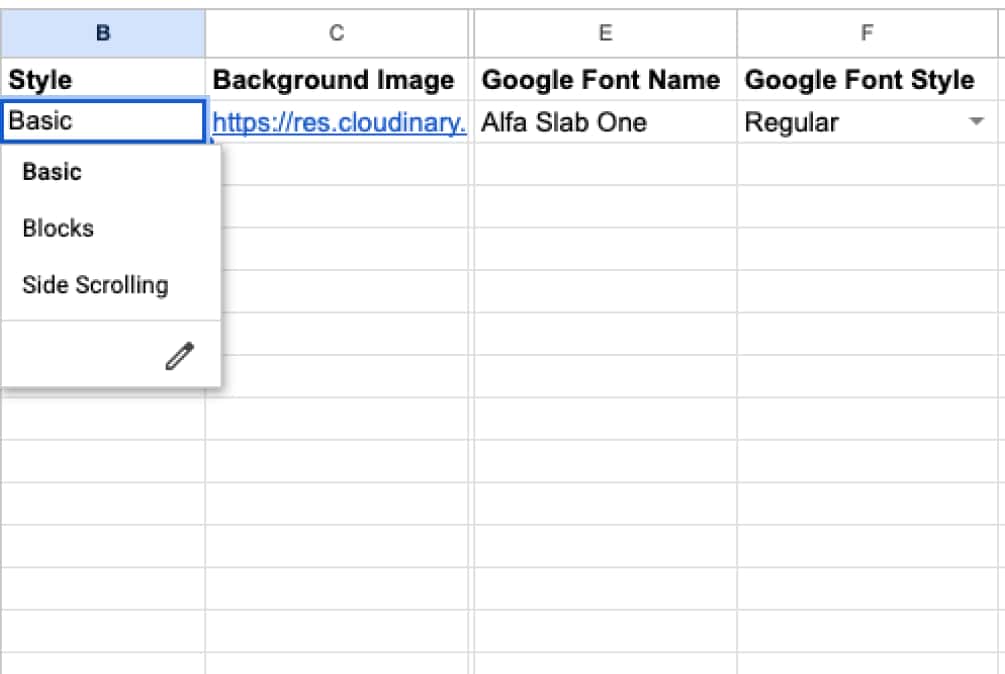Click the hidden column divider between C and E
1005x674 pixels.
tap(471, 33)
